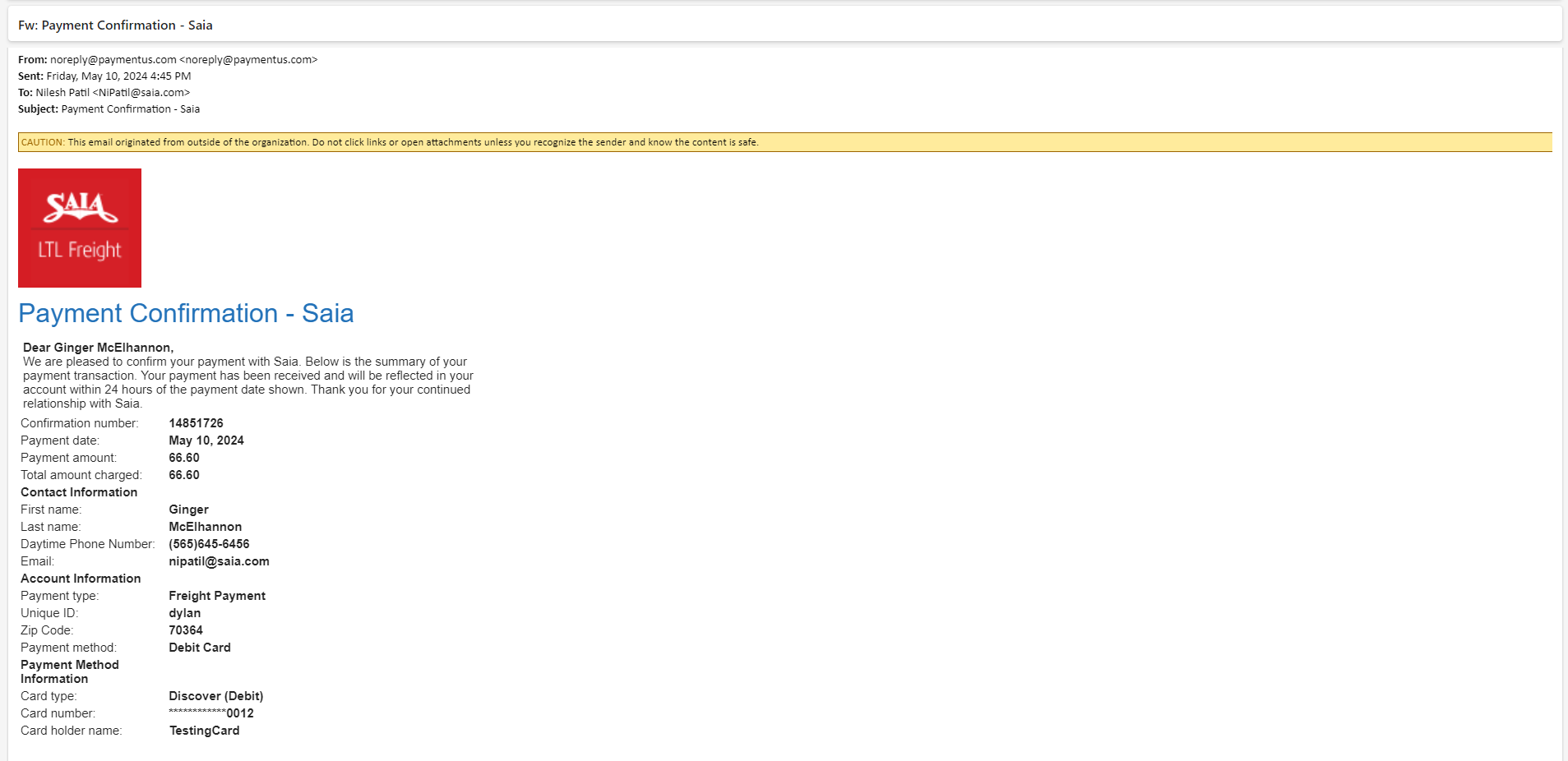Click the Saia LTL Freight logo

pos(80,228)
